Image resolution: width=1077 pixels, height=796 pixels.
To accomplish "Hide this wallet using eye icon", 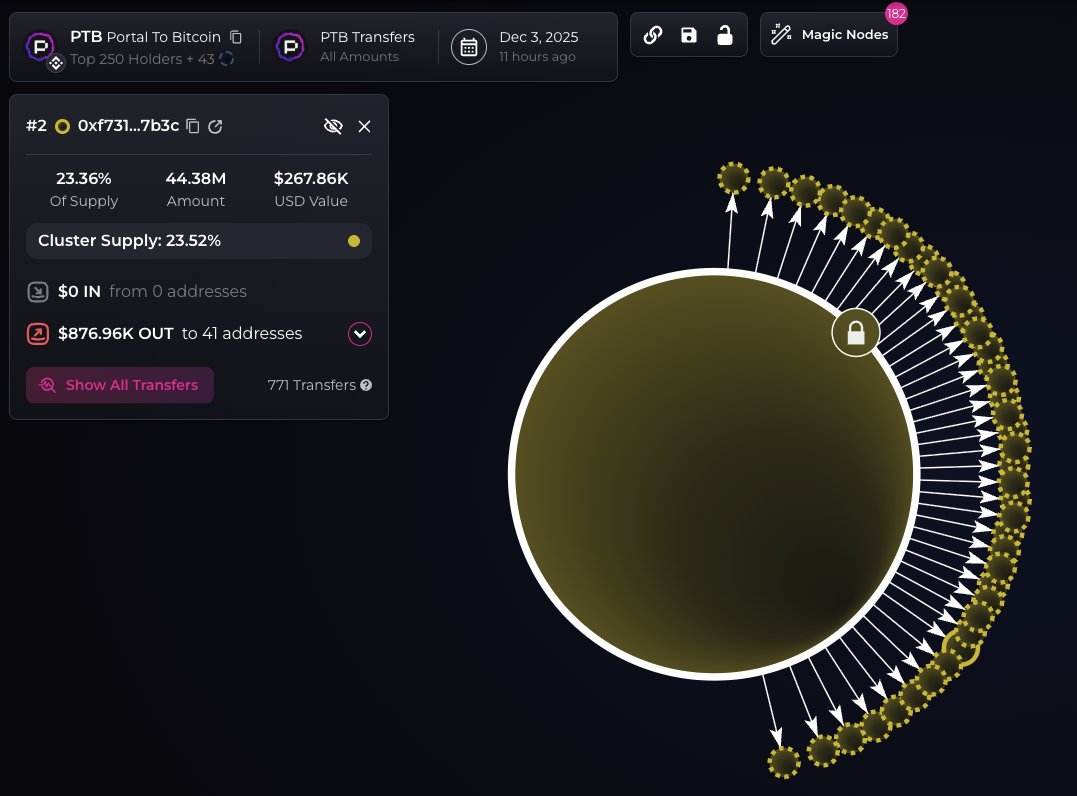I will (333, 126).
